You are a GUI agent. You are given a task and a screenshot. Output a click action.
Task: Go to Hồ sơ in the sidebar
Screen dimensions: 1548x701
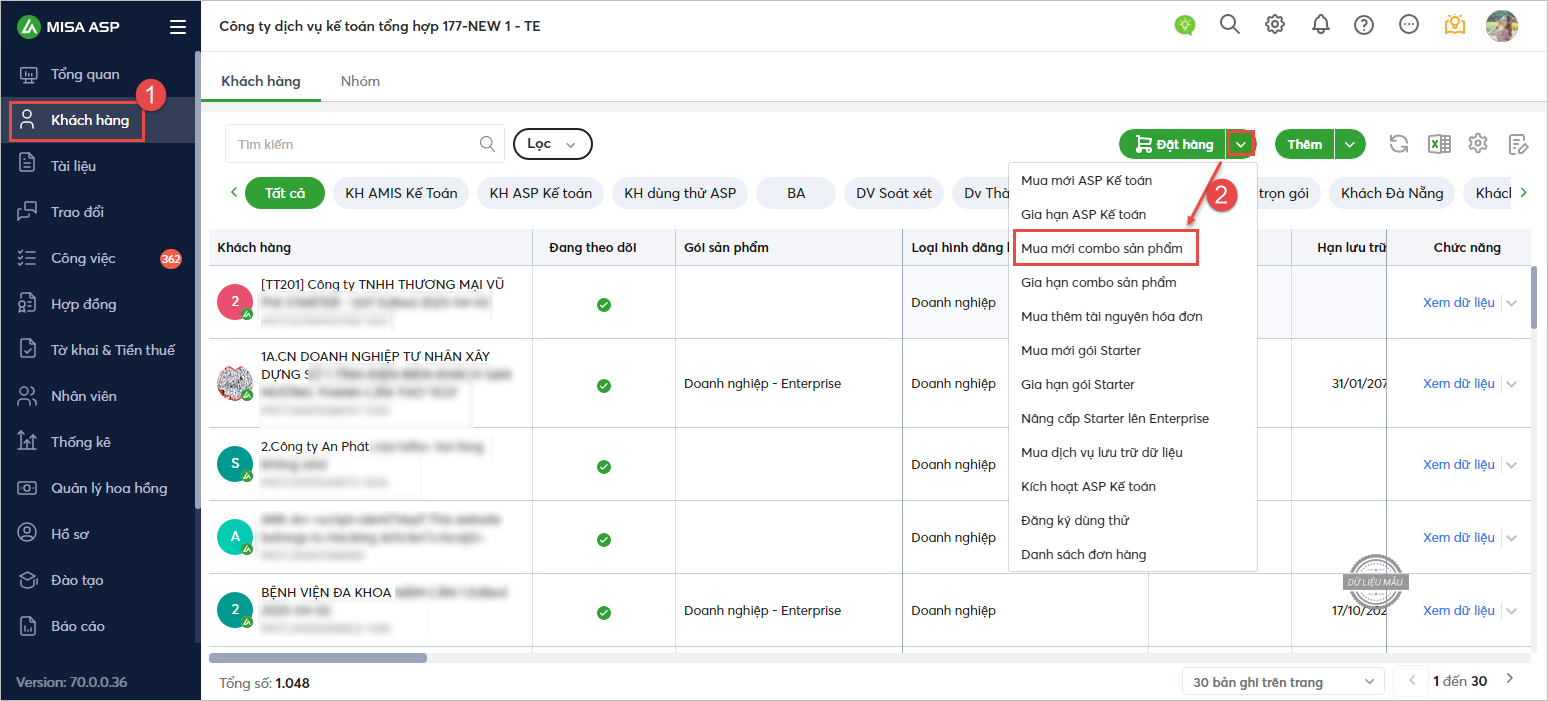click(70, 534)
